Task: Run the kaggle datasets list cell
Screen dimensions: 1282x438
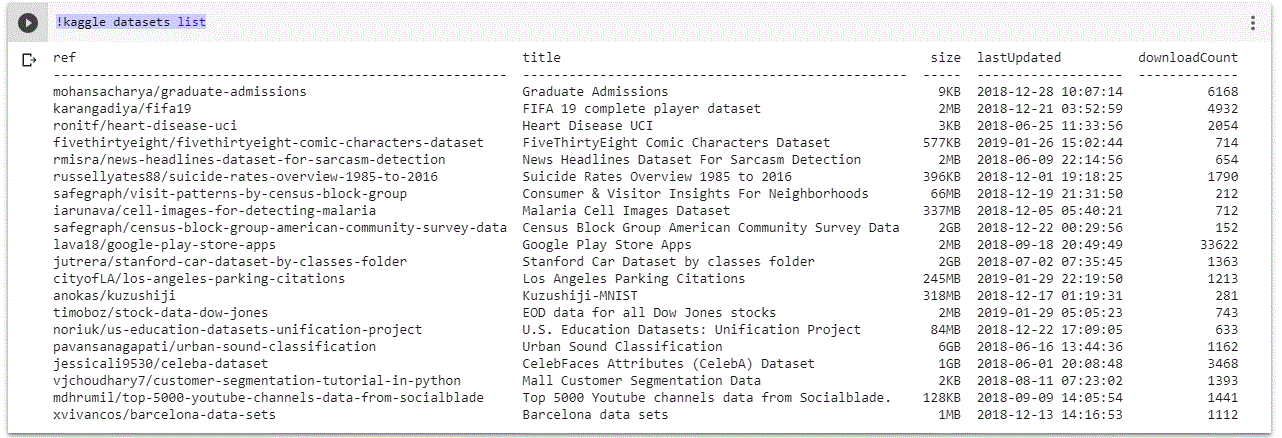Action: pos(27,22)
